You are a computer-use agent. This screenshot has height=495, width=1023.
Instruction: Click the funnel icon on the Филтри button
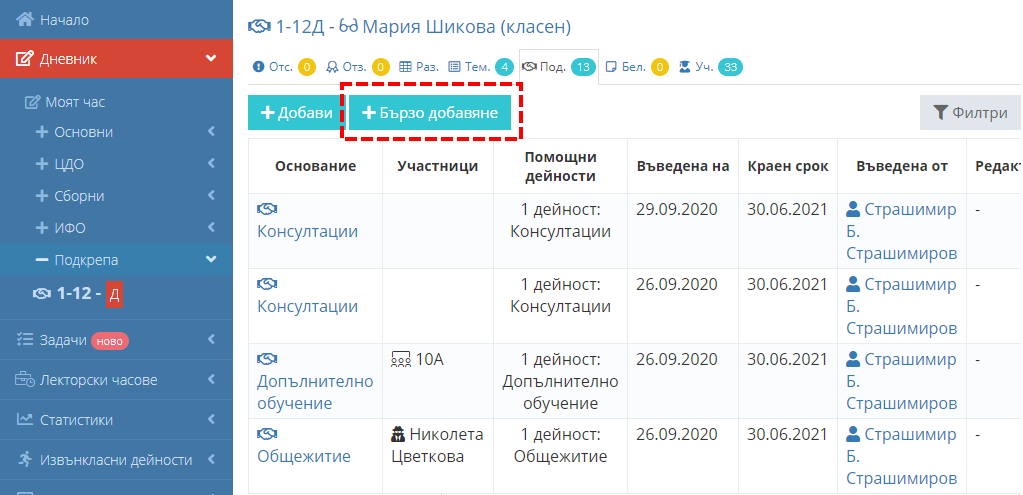coord(939,113)
